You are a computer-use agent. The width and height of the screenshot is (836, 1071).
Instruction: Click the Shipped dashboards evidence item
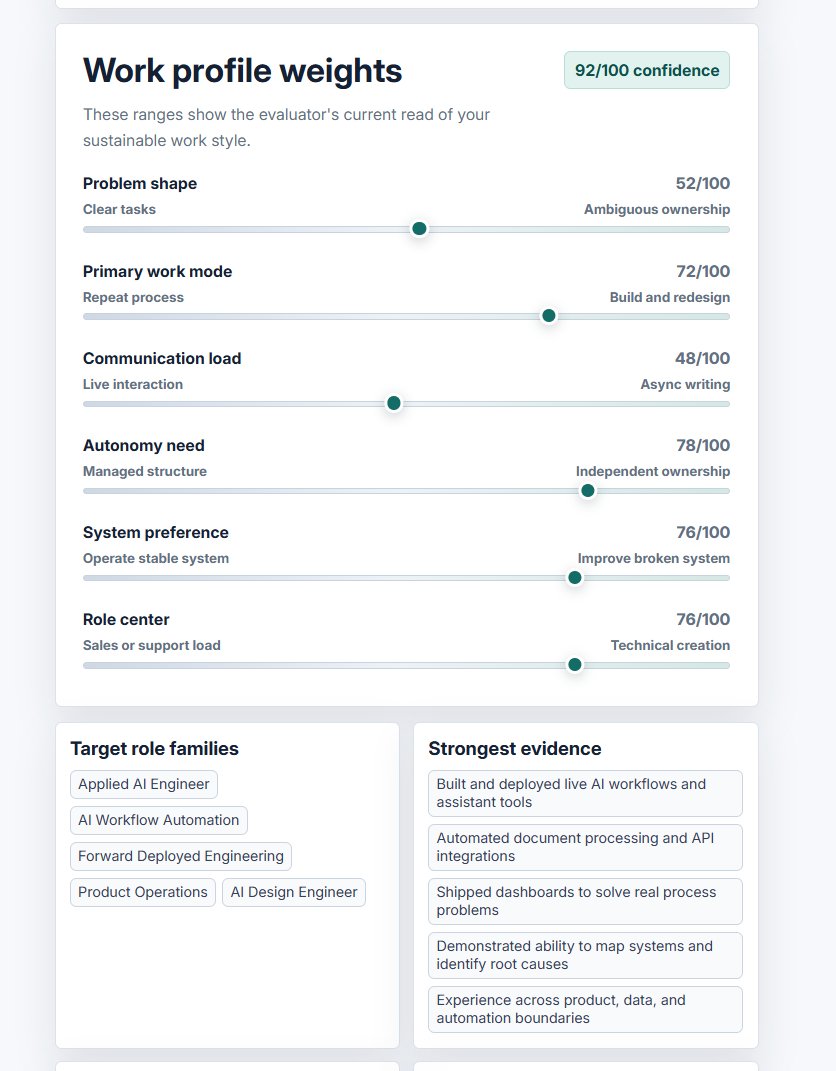point(585,901)
